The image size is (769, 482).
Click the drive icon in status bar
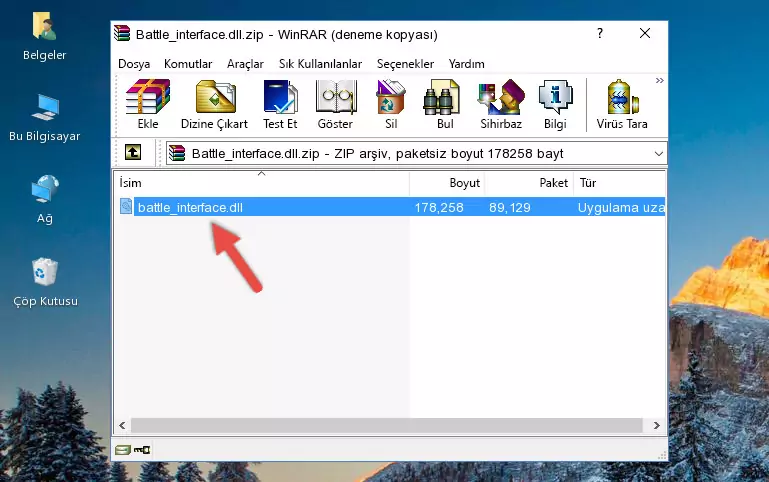click(x=123, y=450)
